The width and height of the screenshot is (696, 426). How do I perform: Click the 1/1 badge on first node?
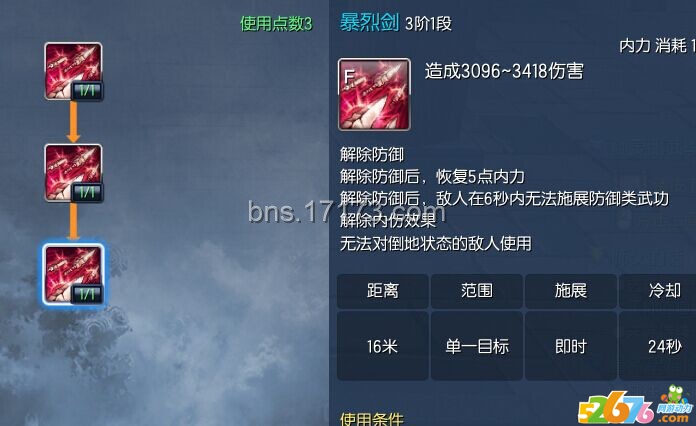87,91
